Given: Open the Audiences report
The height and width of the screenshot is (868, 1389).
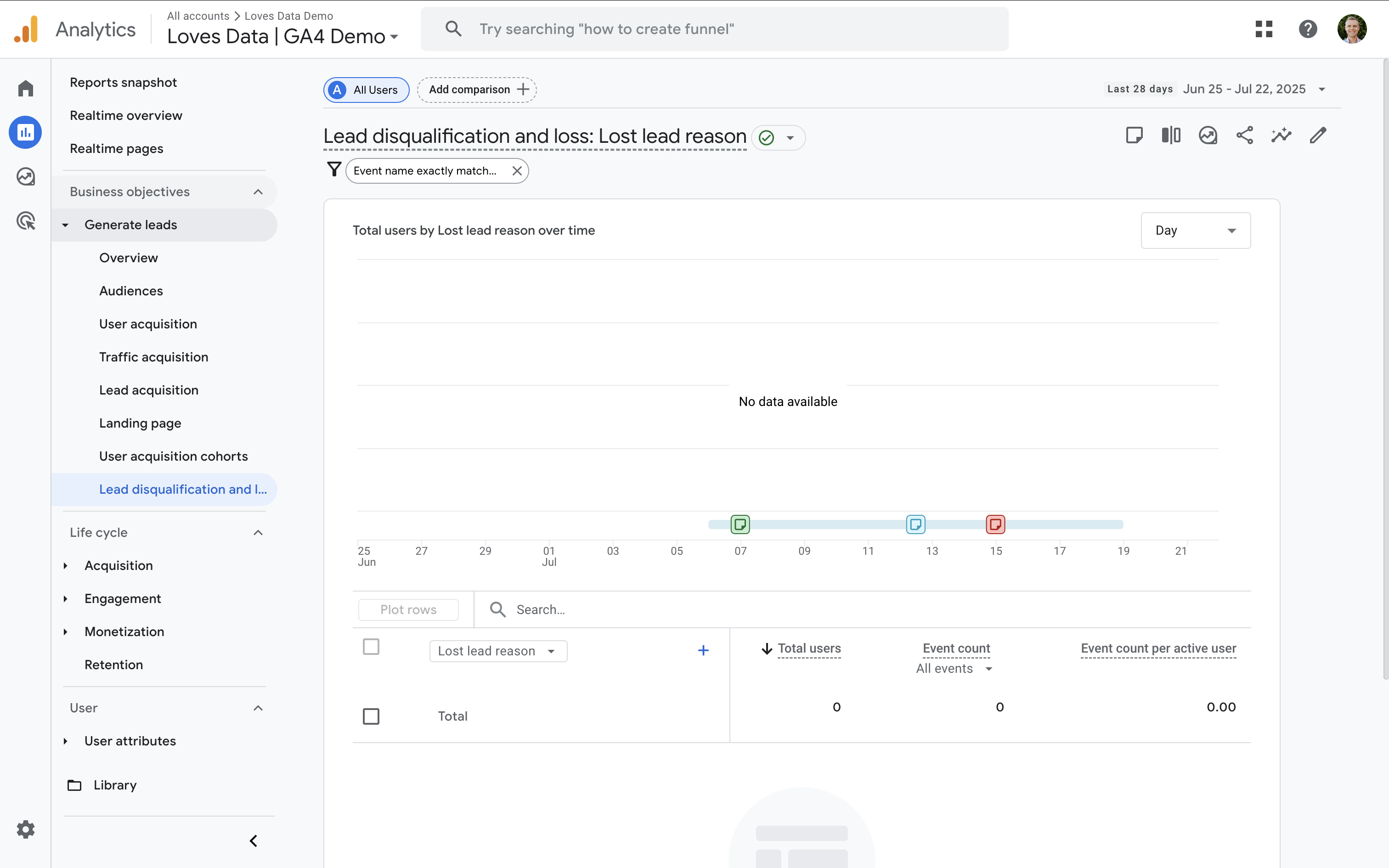Looking at the screenshot, I should (131, 291).
